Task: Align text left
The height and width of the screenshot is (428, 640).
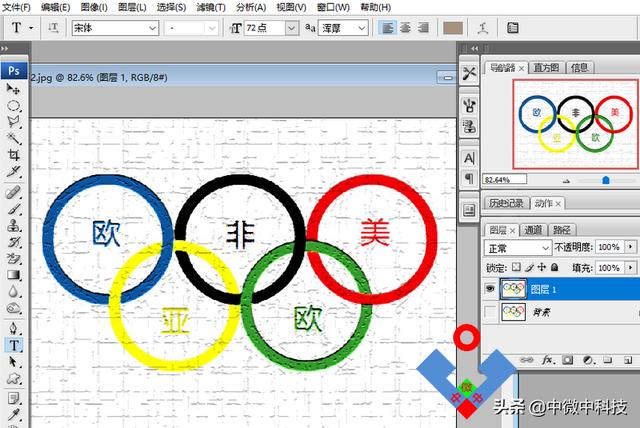Action: (387, 28)
